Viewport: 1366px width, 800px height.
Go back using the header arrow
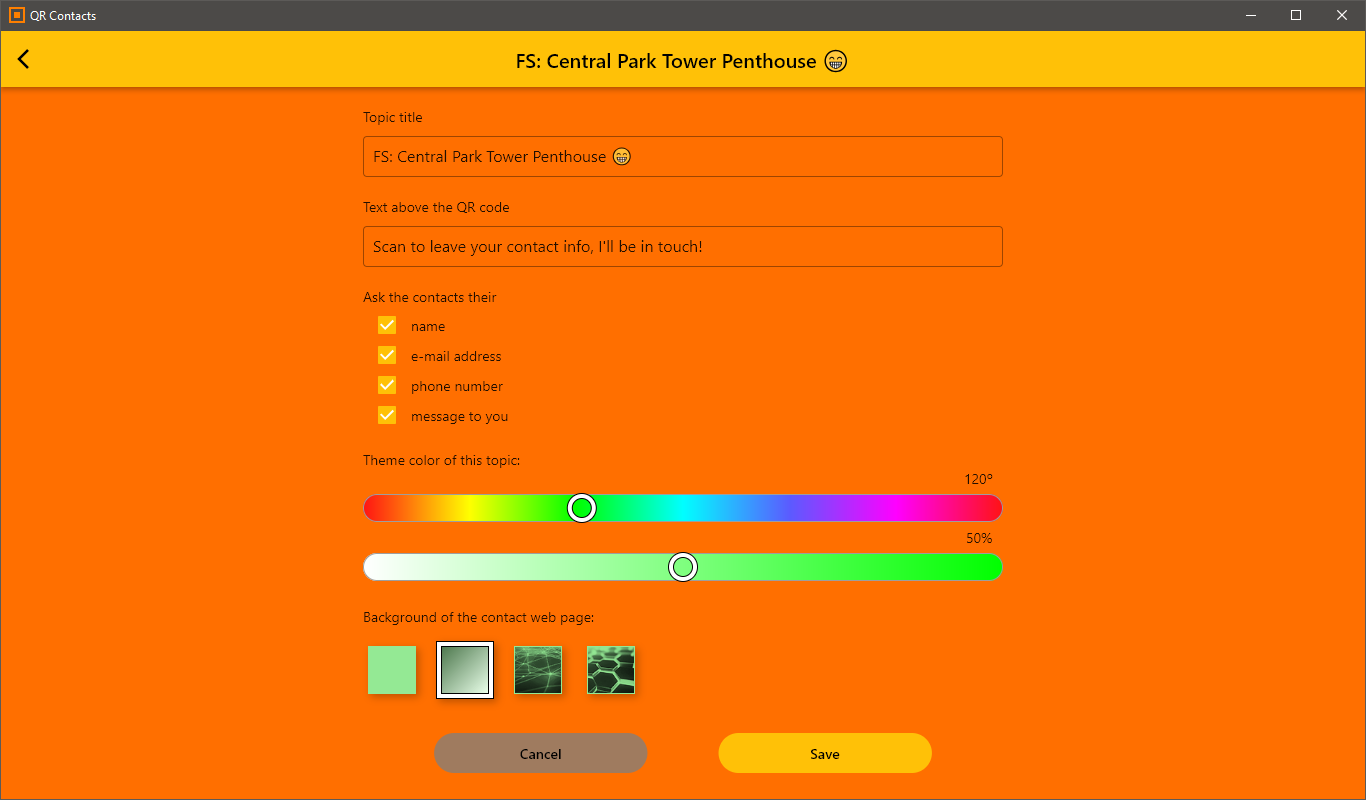pyautogui.click(x=23, y=60)
